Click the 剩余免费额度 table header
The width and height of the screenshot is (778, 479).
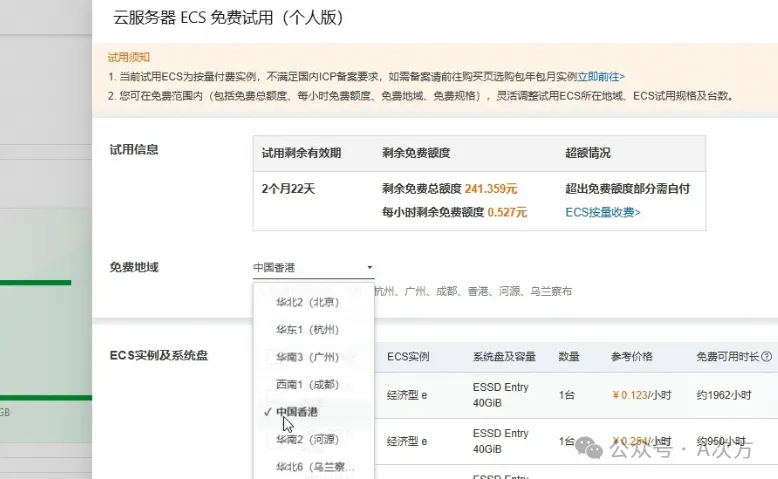[416, 153]
